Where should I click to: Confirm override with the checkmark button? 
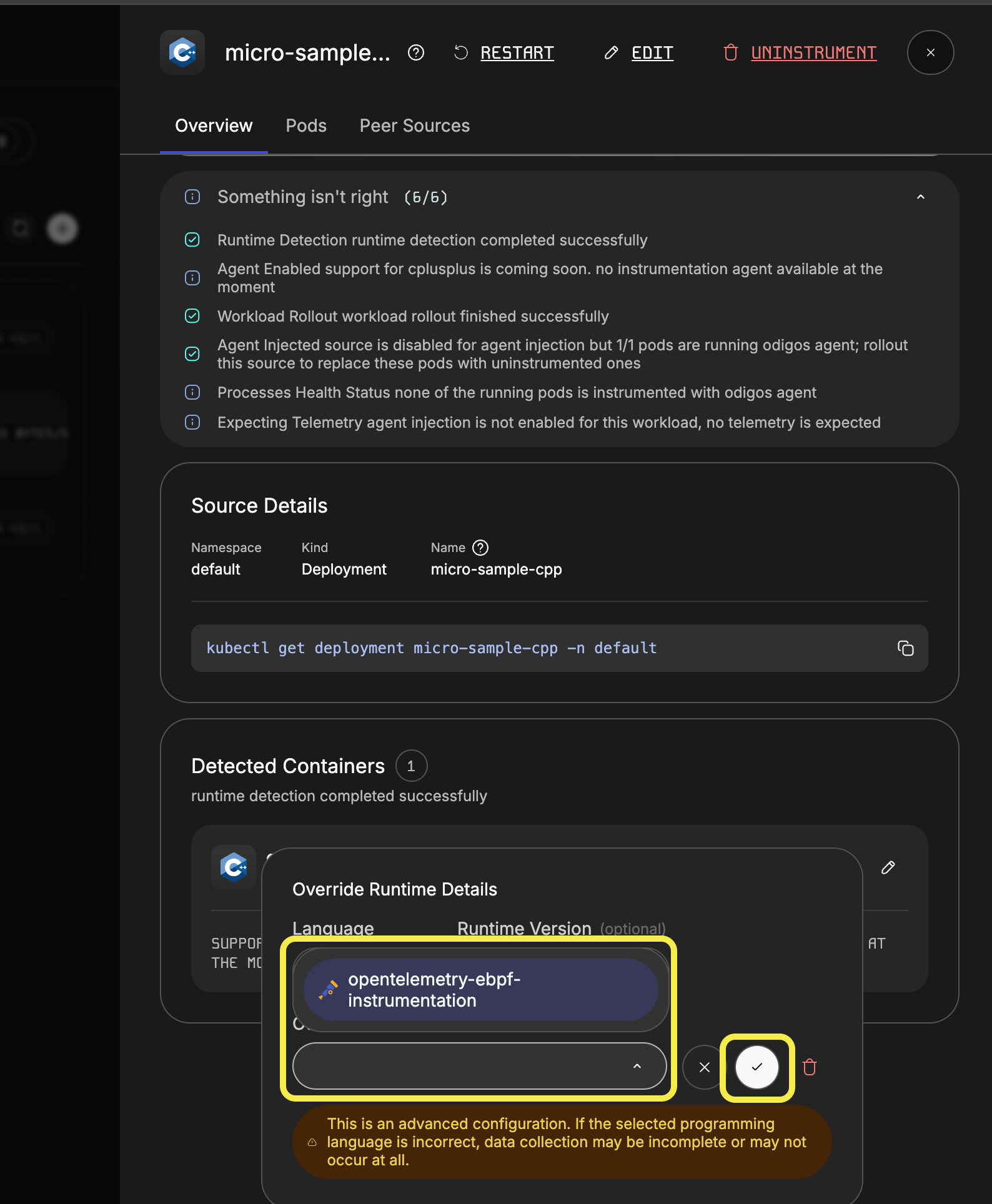[x=757, y=1067]
